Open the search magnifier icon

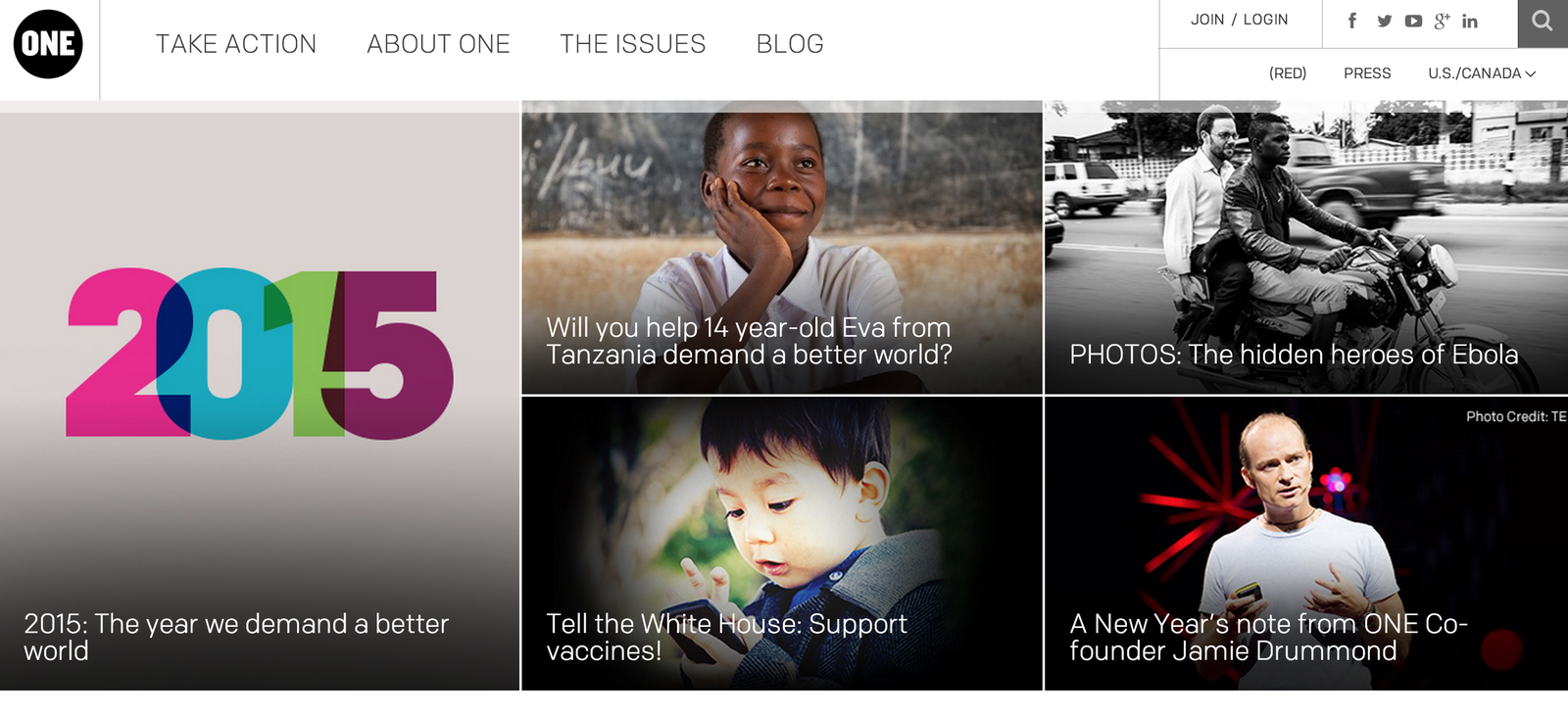coord(1543,21)
